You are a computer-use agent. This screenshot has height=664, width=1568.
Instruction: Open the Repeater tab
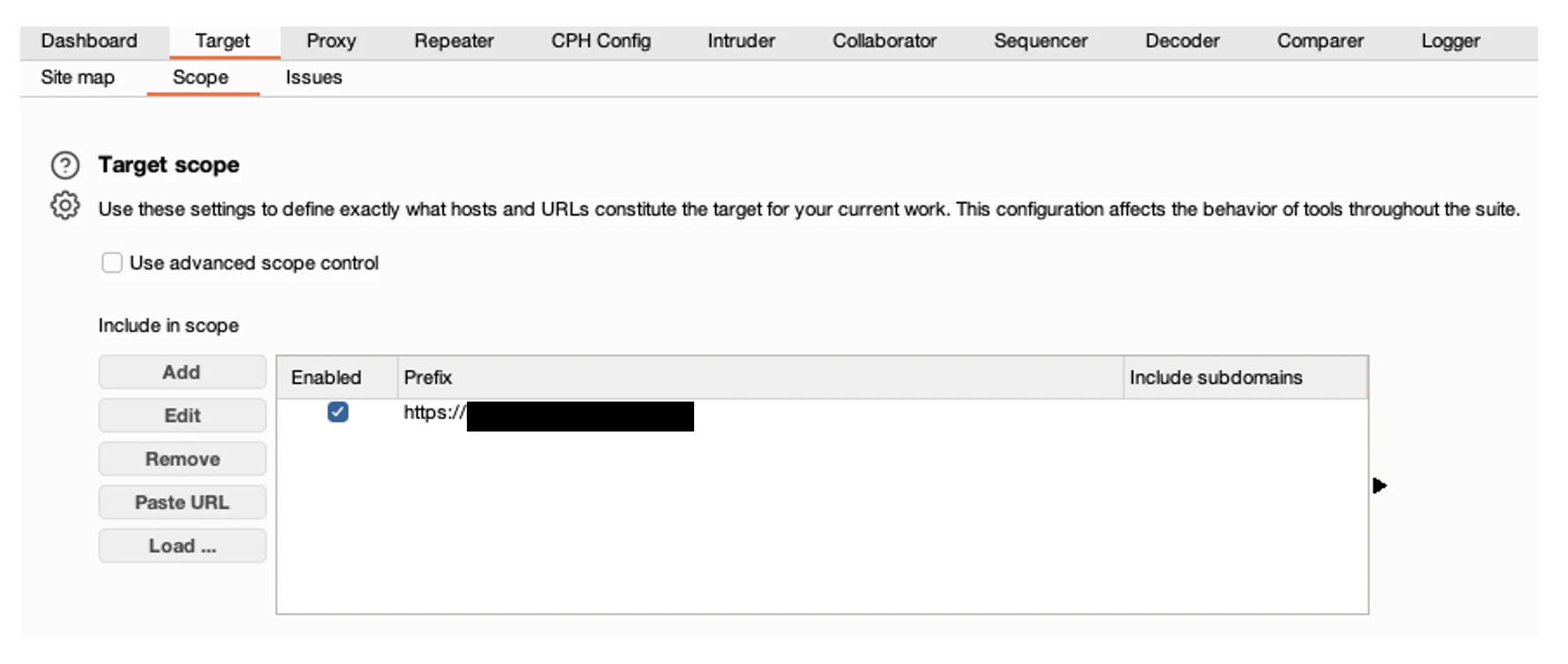[x=454, y=41]
